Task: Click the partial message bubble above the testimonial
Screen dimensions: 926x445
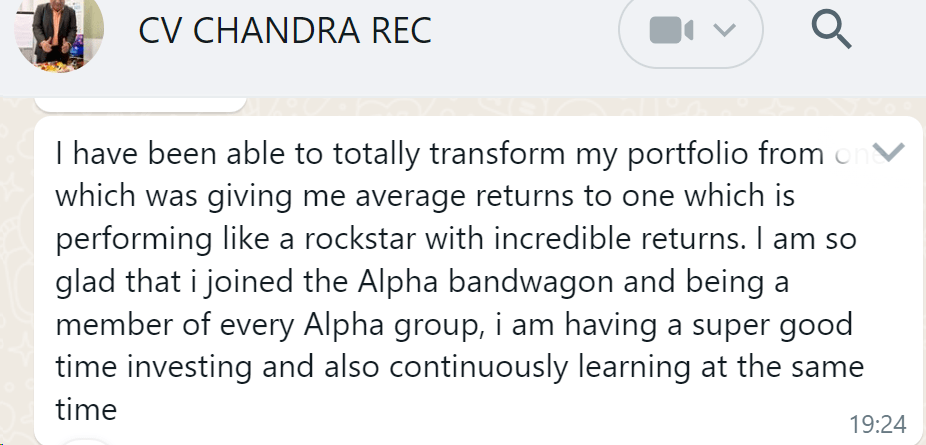Action: click(140, 103)
